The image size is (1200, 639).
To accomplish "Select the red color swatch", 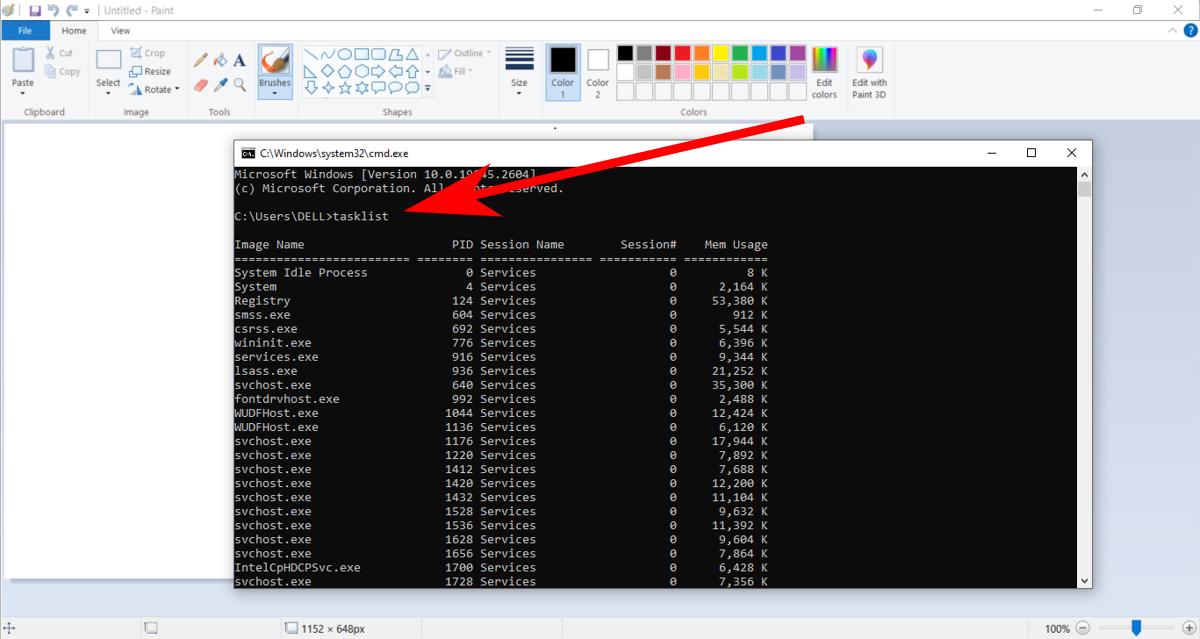I will tap(682, 52).
